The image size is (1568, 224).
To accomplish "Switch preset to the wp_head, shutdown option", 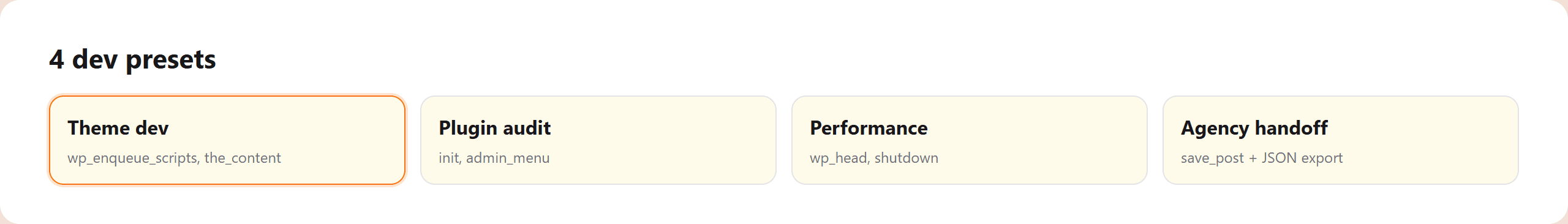I will pyautogui.click(x=970, y=140).
